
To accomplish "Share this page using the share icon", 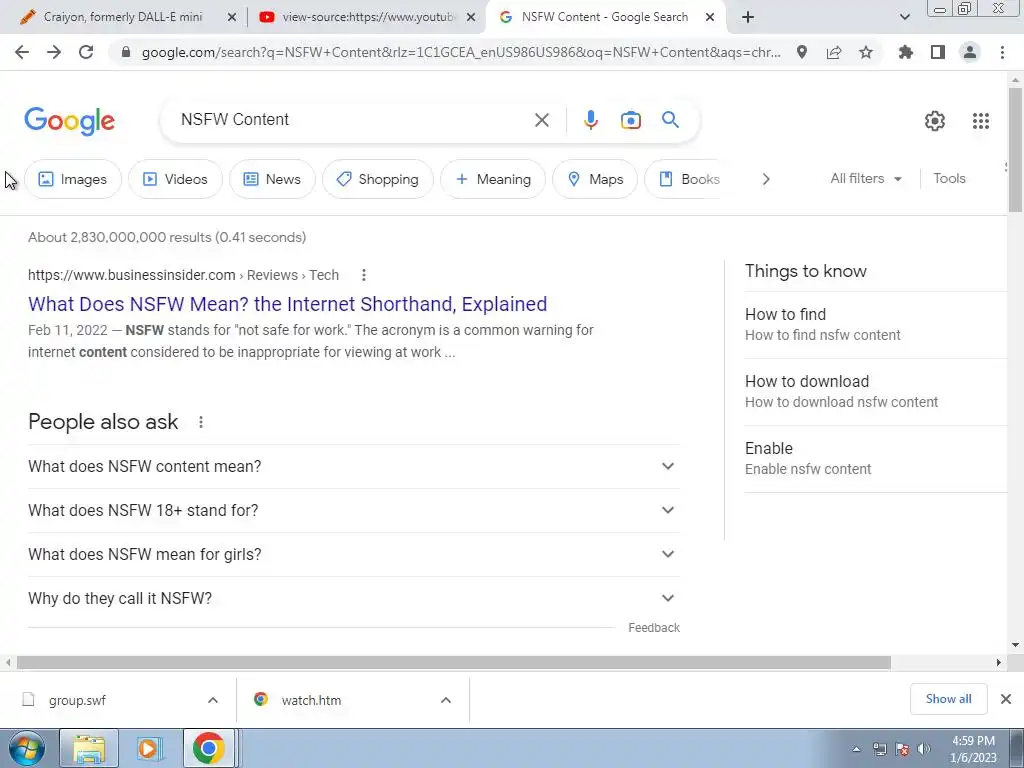I will [834, 52].
